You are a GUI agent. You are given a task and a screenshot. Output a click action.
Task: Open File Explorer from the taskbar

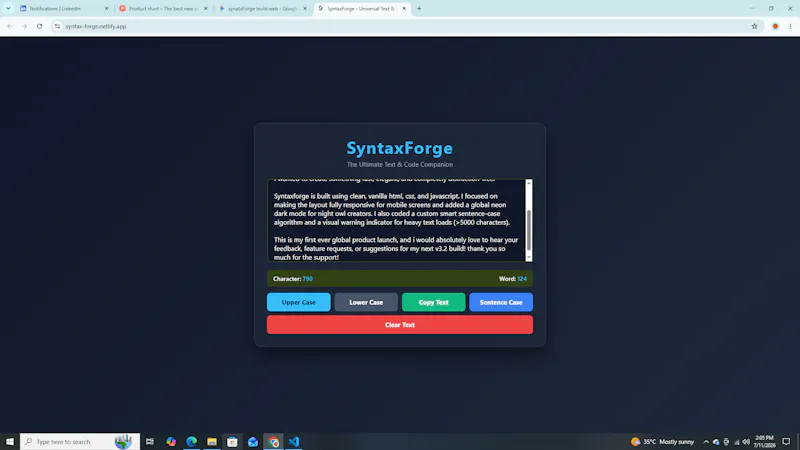pos(212,441)
